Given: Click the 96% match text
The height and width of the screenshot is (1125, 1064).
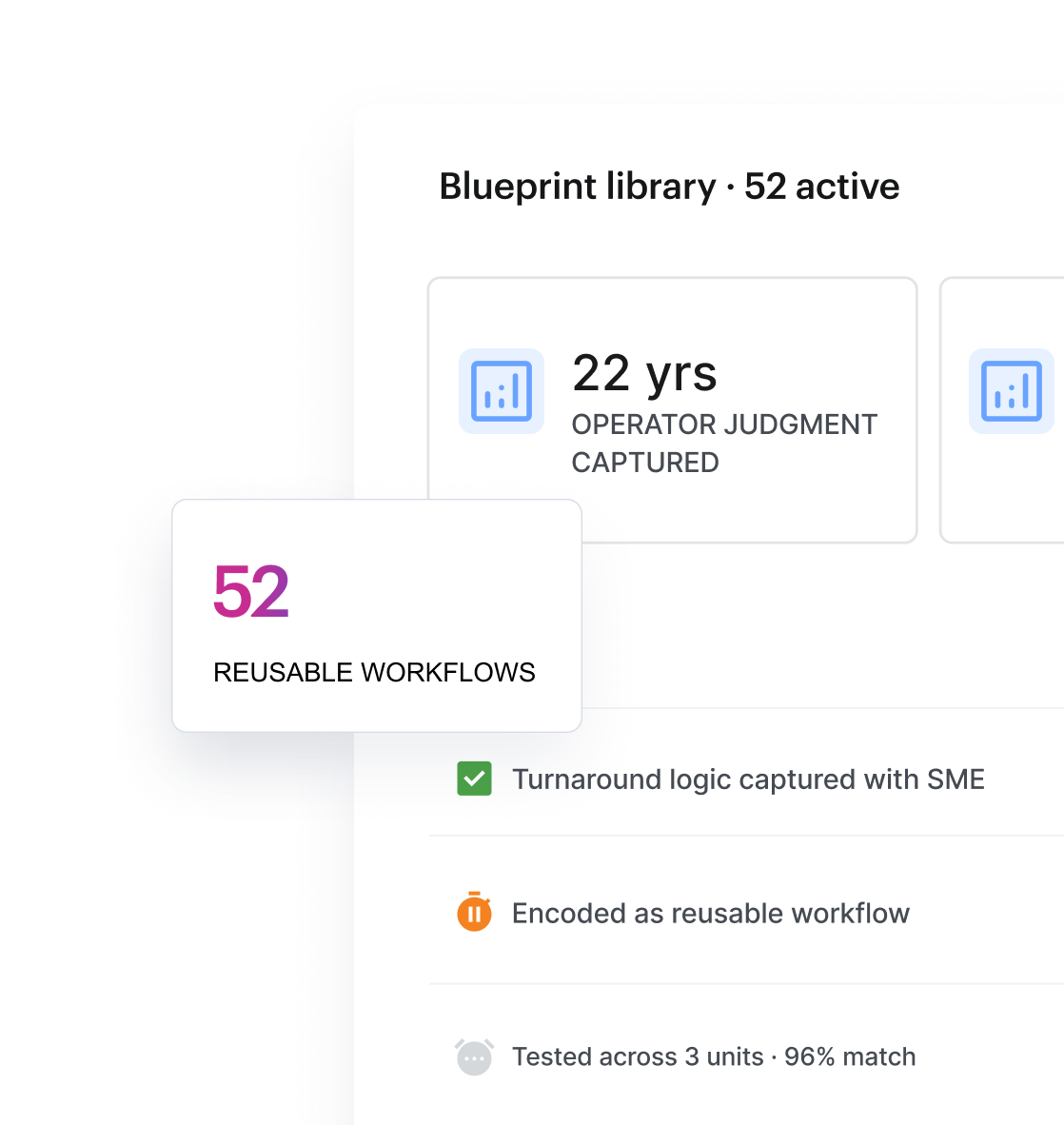Looking at the screenshot, I should click(850, 1056).
